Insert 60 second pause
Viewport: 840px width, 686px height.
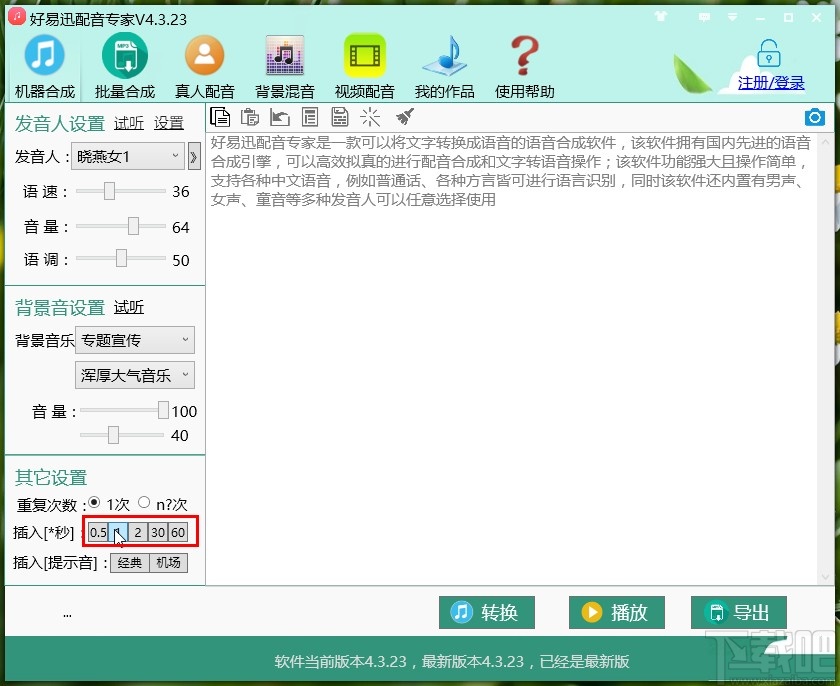pos(177,532)
